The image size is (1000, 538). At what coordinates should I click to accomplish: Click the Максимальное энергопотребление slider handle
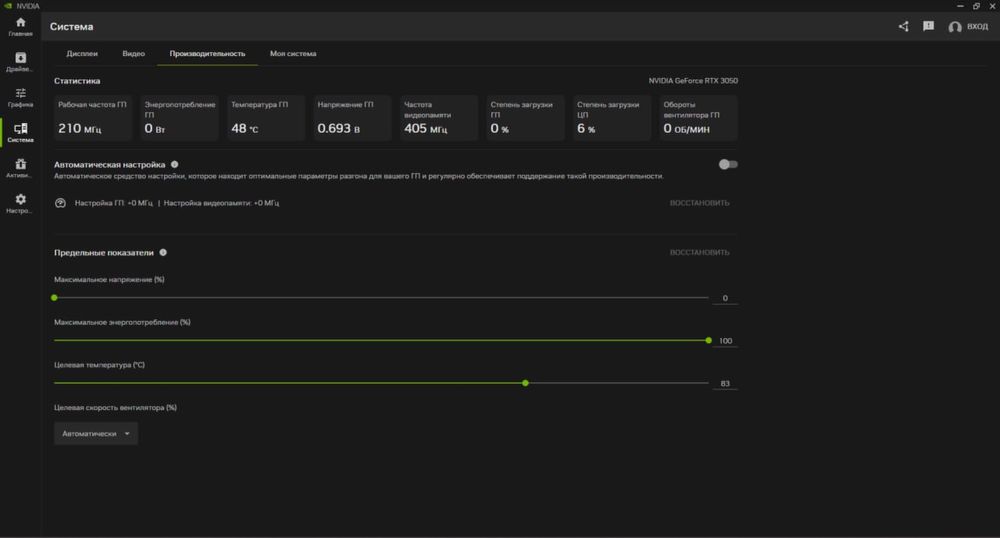click(708, 340)
